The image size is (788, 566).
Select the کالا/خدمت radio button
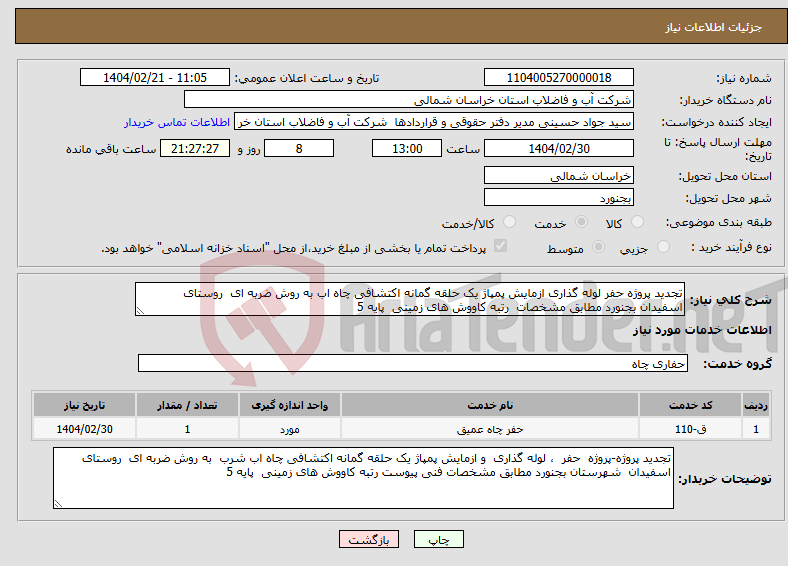[510, 222]
